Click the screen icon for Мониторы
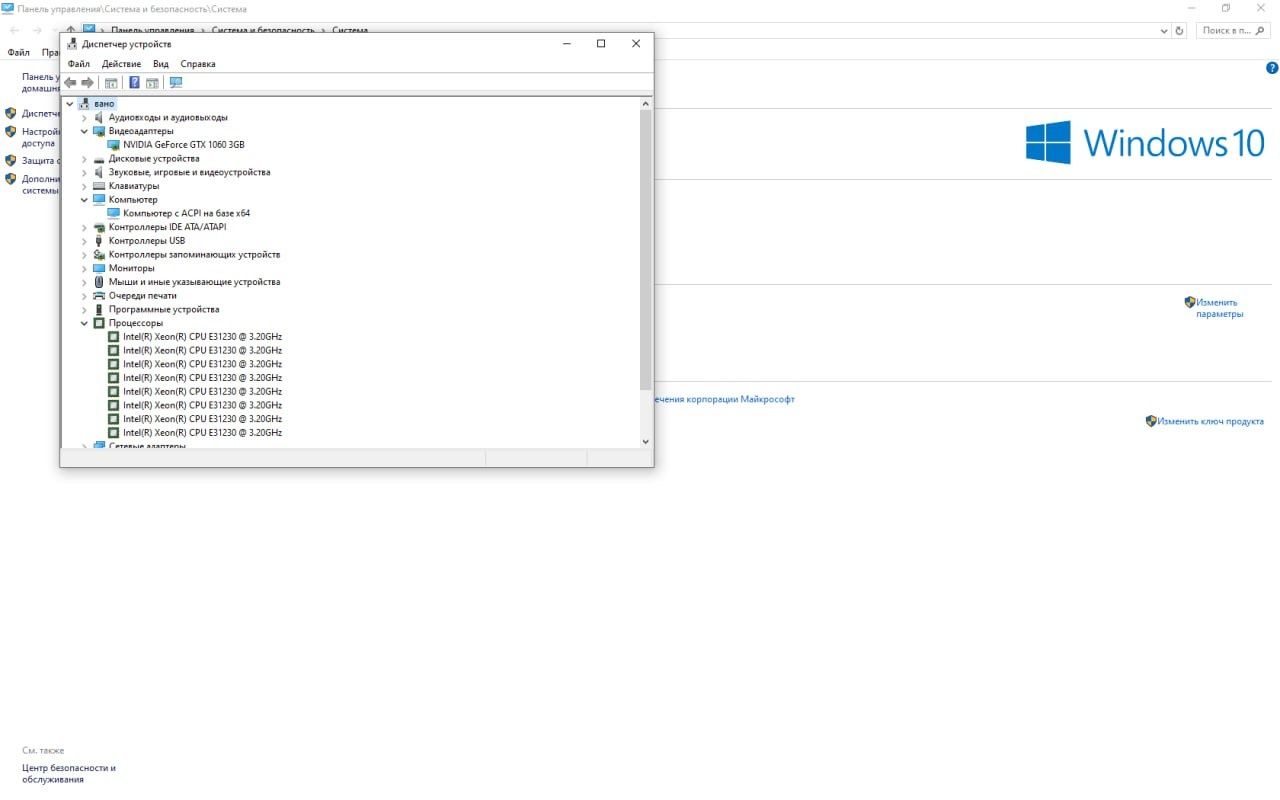 tap(99, 268)
